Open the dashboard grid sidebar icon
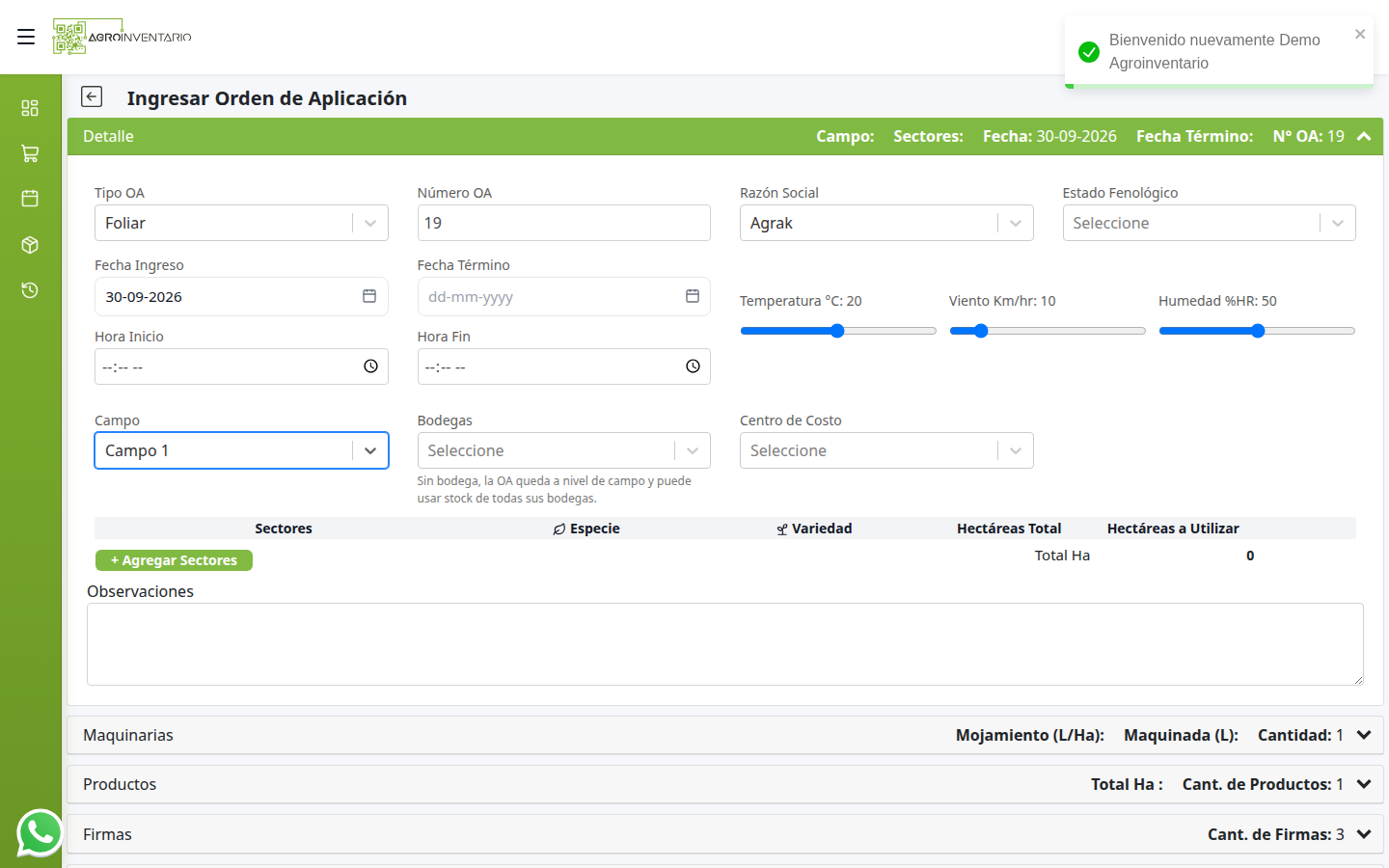 click(30, 108)
